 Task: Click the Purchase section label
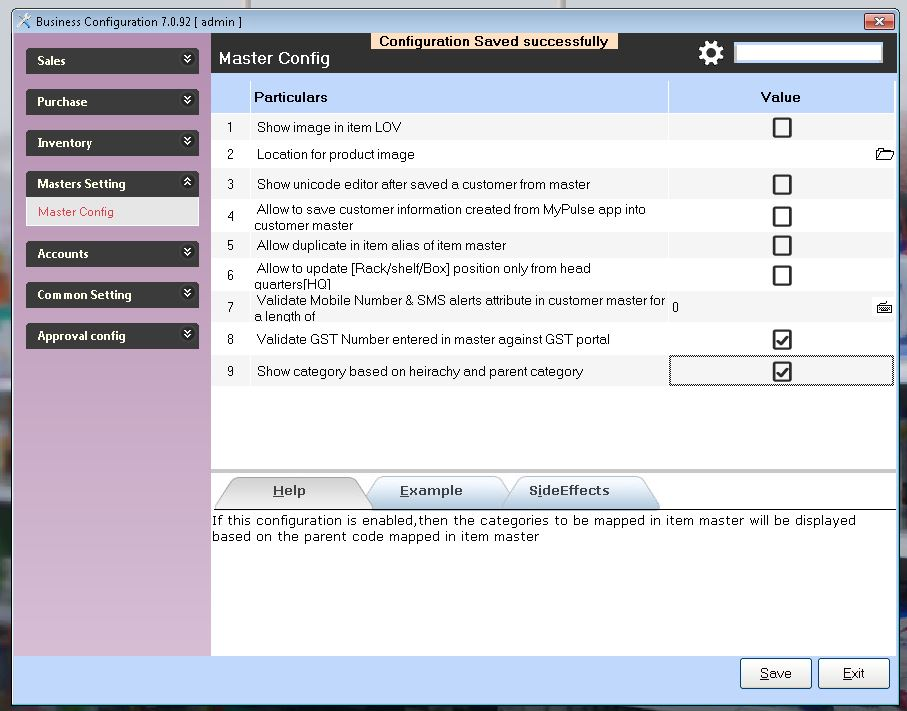[x=62, y=101]
